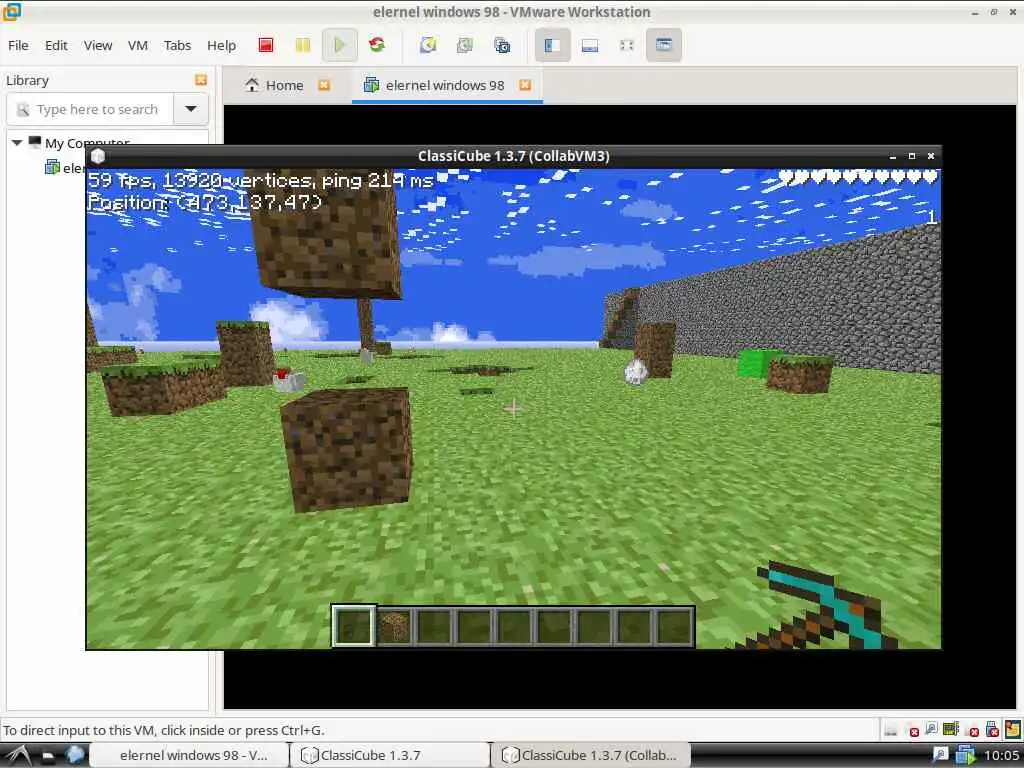Toggle the console view button
Viewport: 1024px width, 768px height.
(x=664, y=45)
